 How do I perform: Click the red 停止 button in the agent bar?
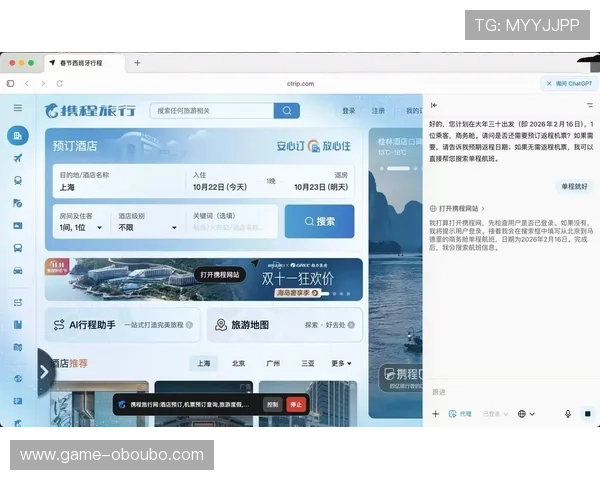[x=296, y=404]
